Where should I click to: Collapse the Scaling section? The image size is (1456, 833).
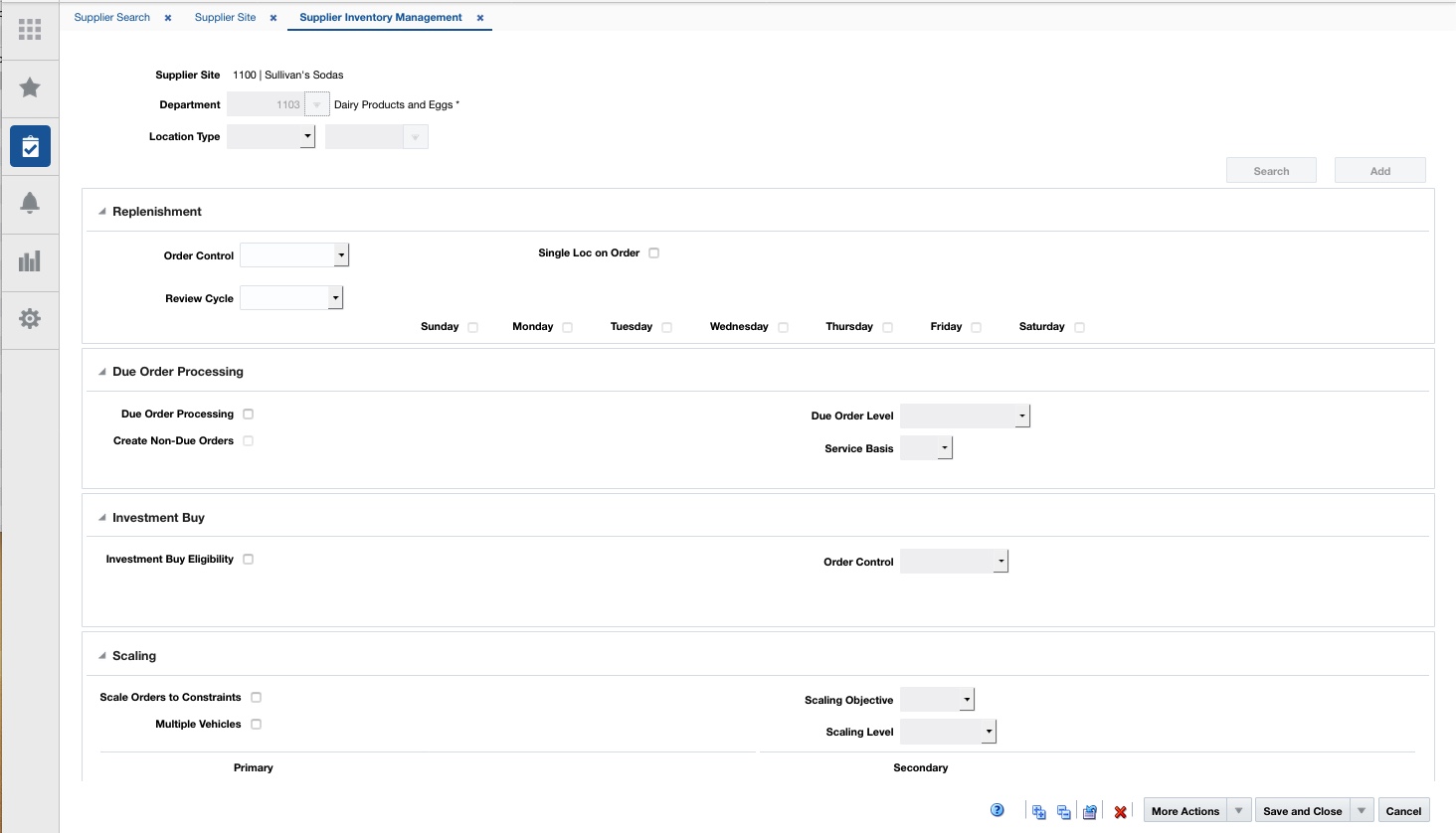click(100, 655)
